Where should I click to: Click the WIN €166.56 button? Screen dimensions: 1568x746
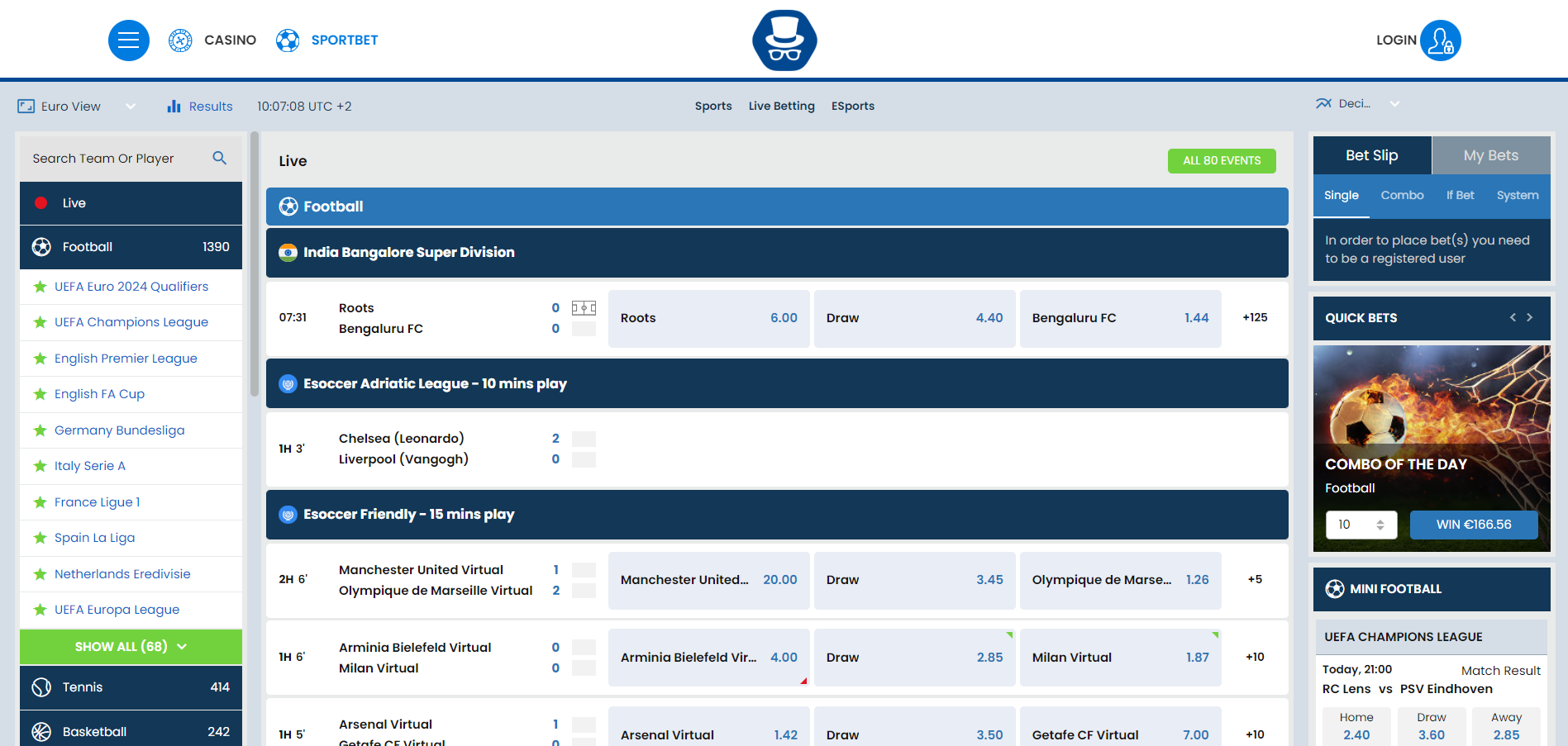pos(1474,525)
